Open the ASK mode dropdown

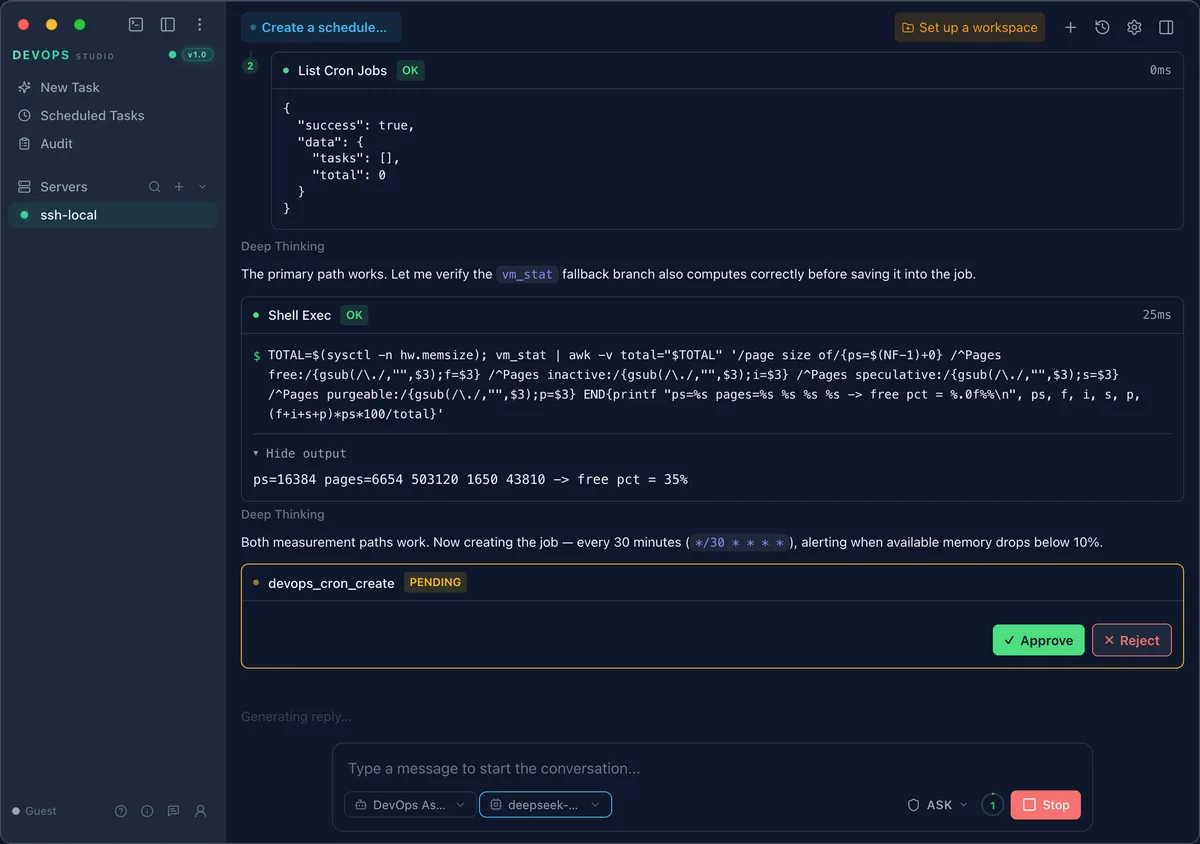click(938, 804)
